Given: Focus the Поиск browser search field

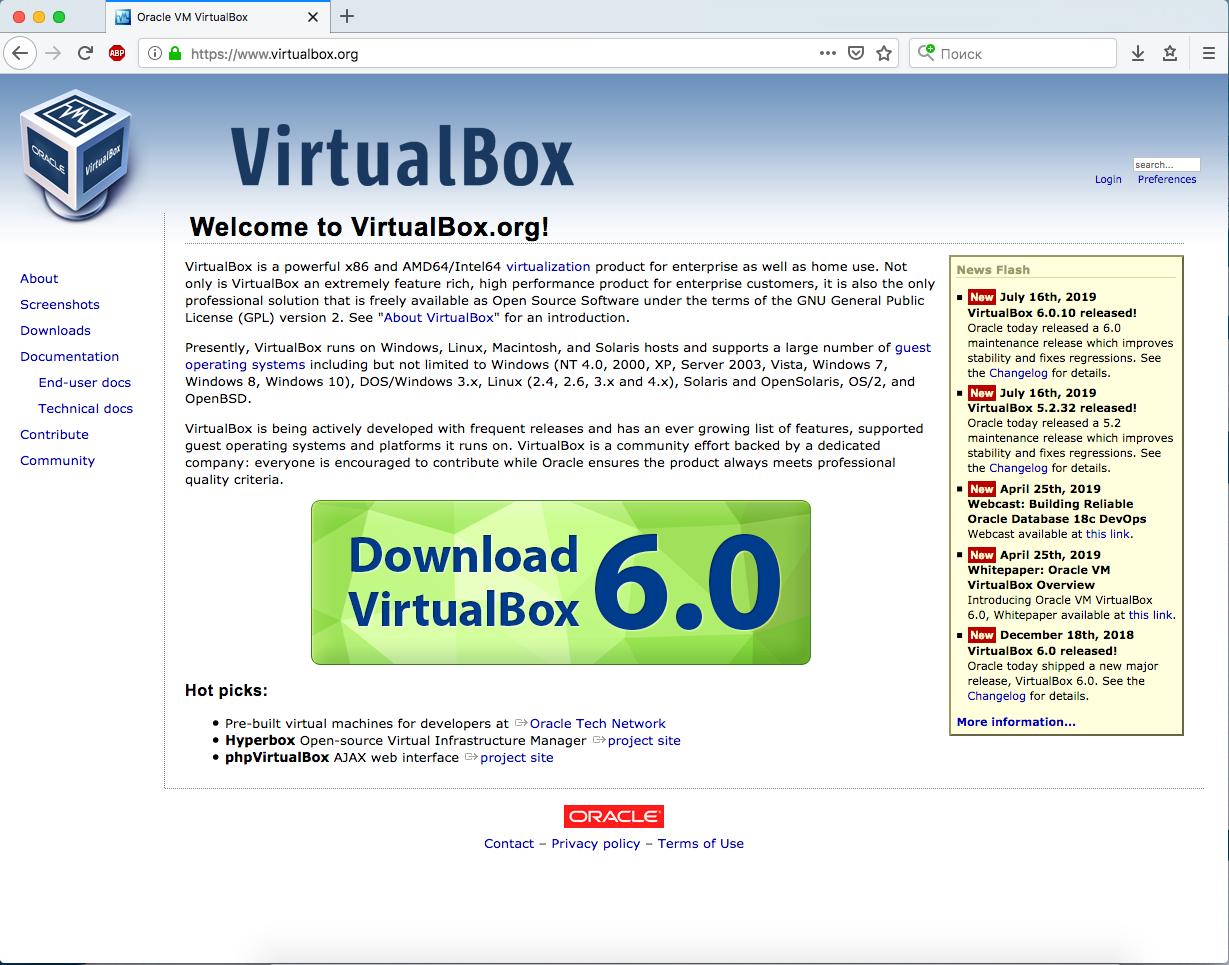Looking at the screenshot, I should (1012, 53).
